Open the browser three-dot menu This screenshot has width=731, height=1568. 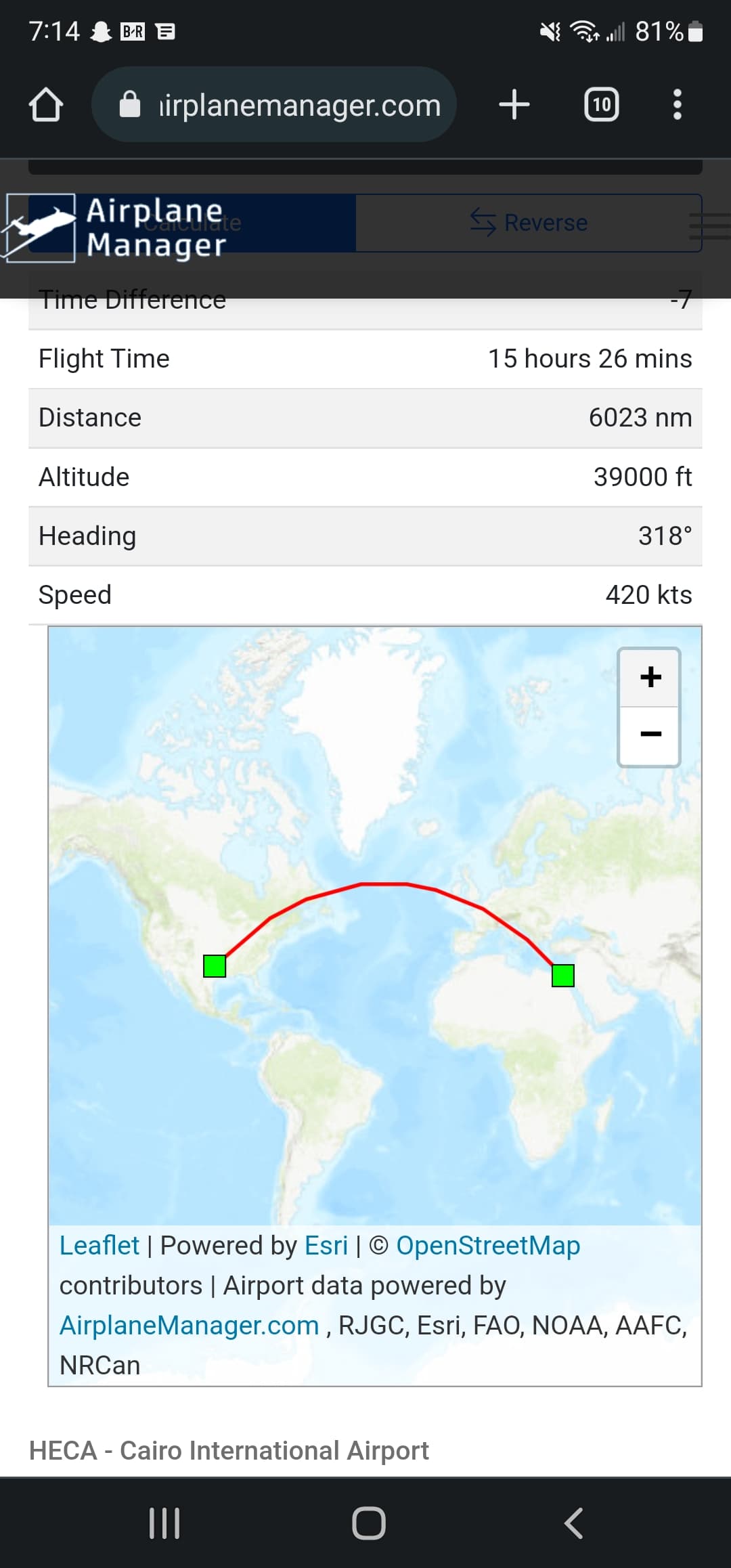tap(677, 105)
